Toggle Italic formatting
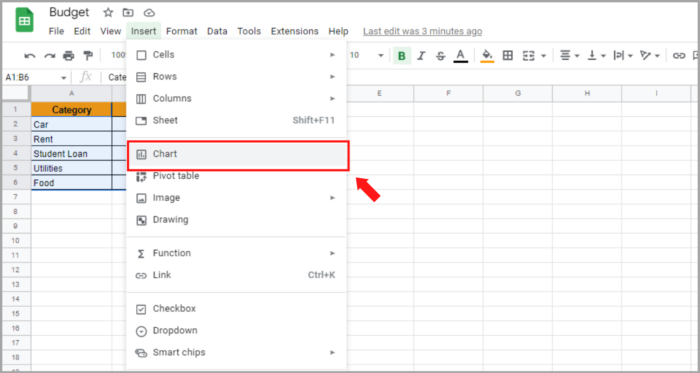Image resolution: width=700 pixels, height=373 pixels. point(421,56)
